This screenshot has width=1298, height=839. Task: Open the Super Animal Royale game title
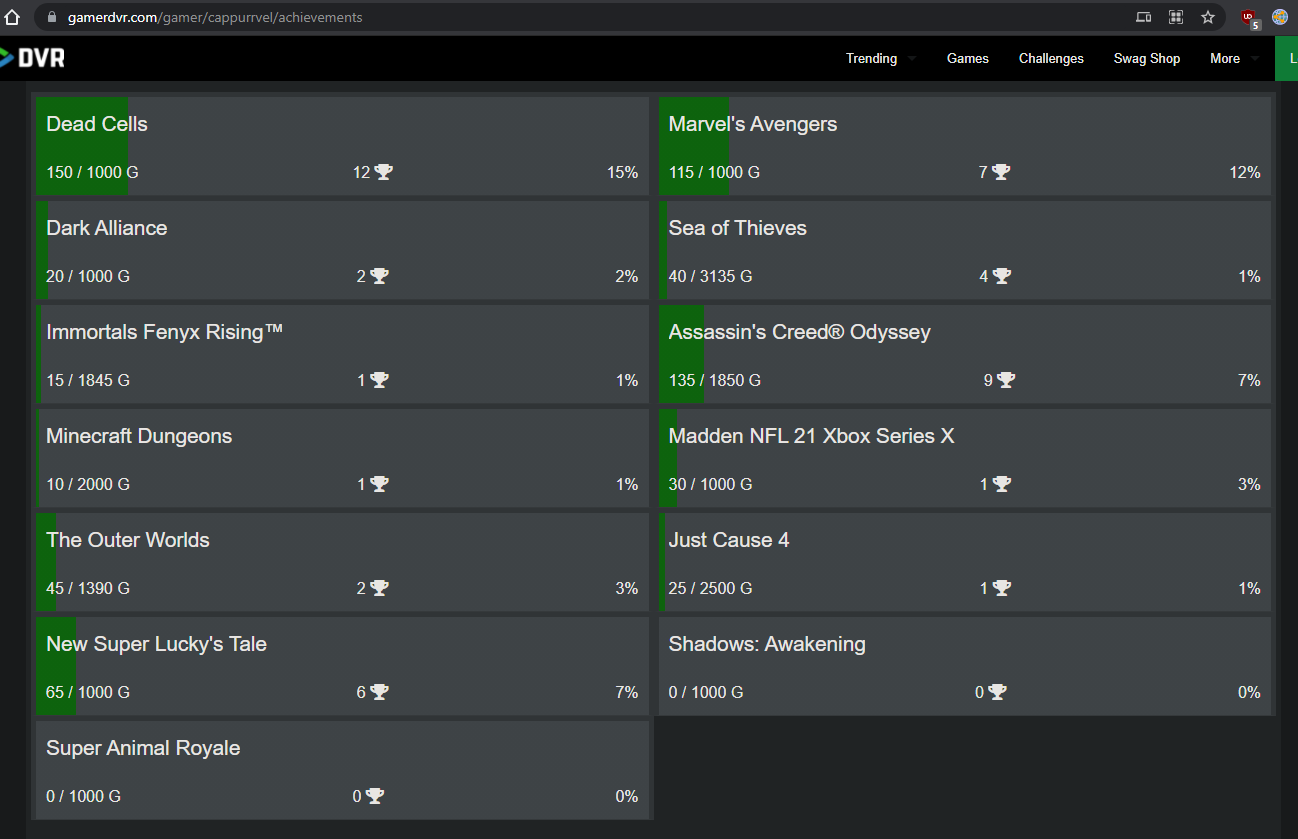143,748
